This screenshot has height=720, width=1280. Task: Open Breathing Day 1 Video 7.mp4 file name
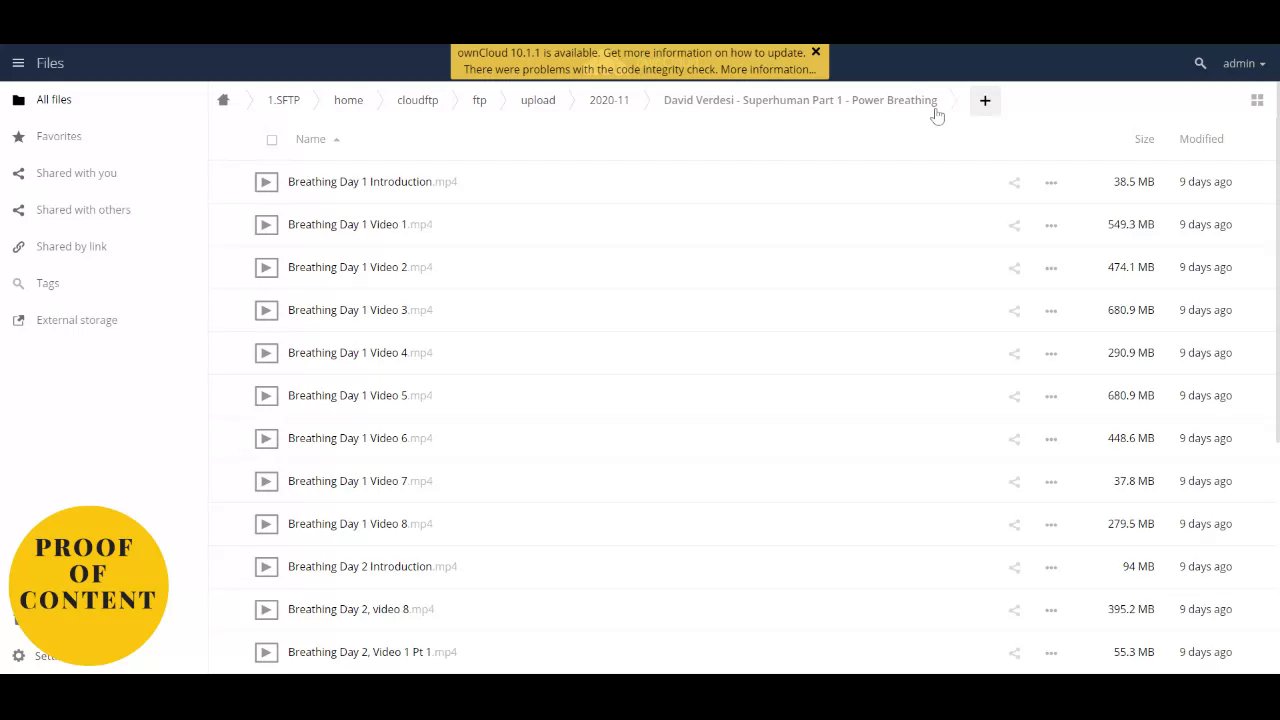coord(360,481)
